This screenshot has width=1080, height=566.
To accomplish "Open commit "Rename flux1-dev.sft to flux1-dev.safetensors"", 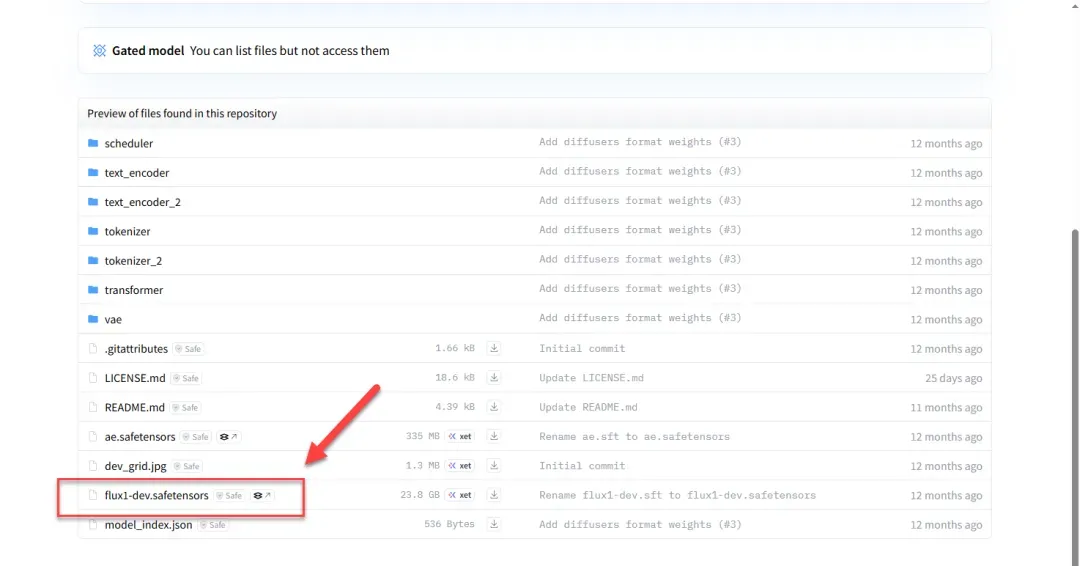I will 677,495.
